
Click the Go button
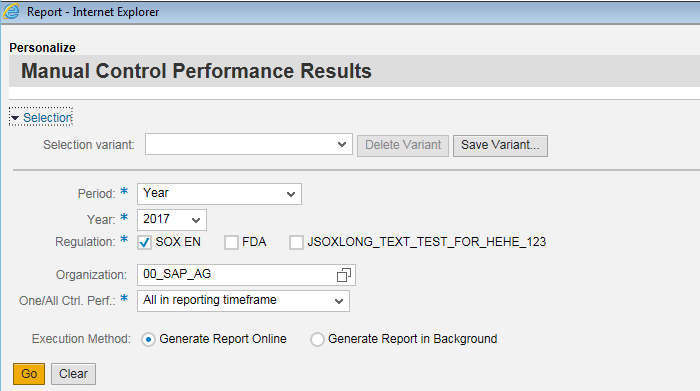(29, 374)
